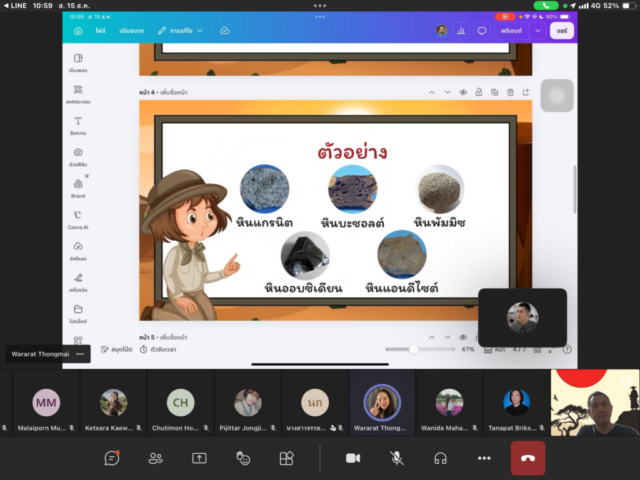Unmute the microphone in call bar
This screenshot has width=640, height=480.
point(396,458)
